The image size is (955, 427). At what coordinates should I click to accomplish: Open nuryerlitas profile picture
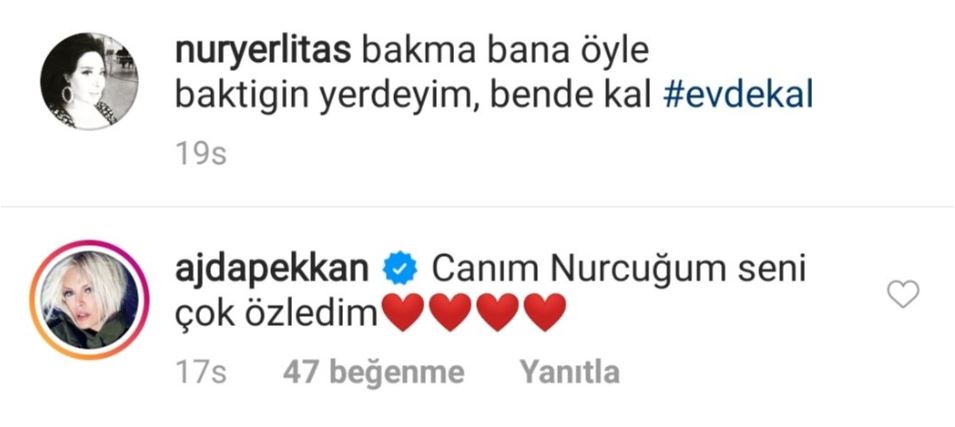(90, 81)
